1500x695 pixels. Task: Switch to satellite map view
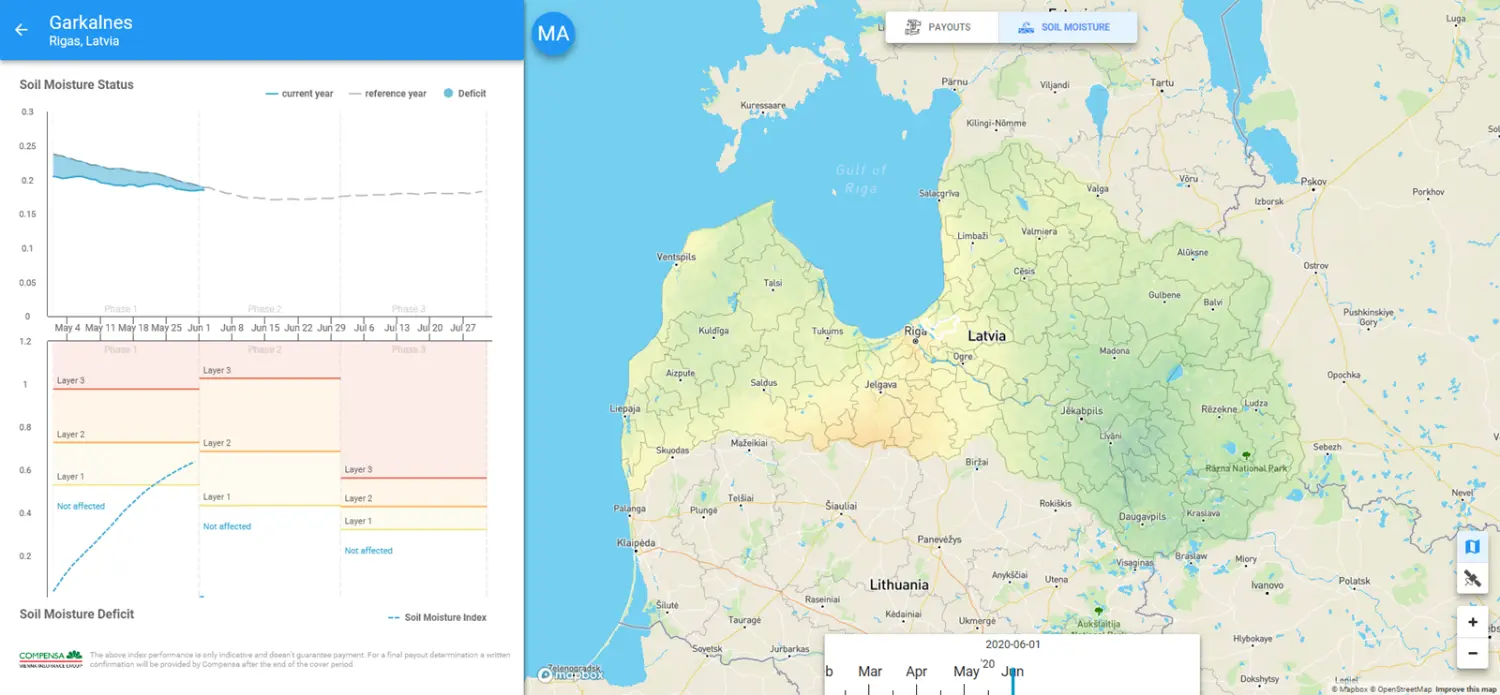coord(1472,578)
